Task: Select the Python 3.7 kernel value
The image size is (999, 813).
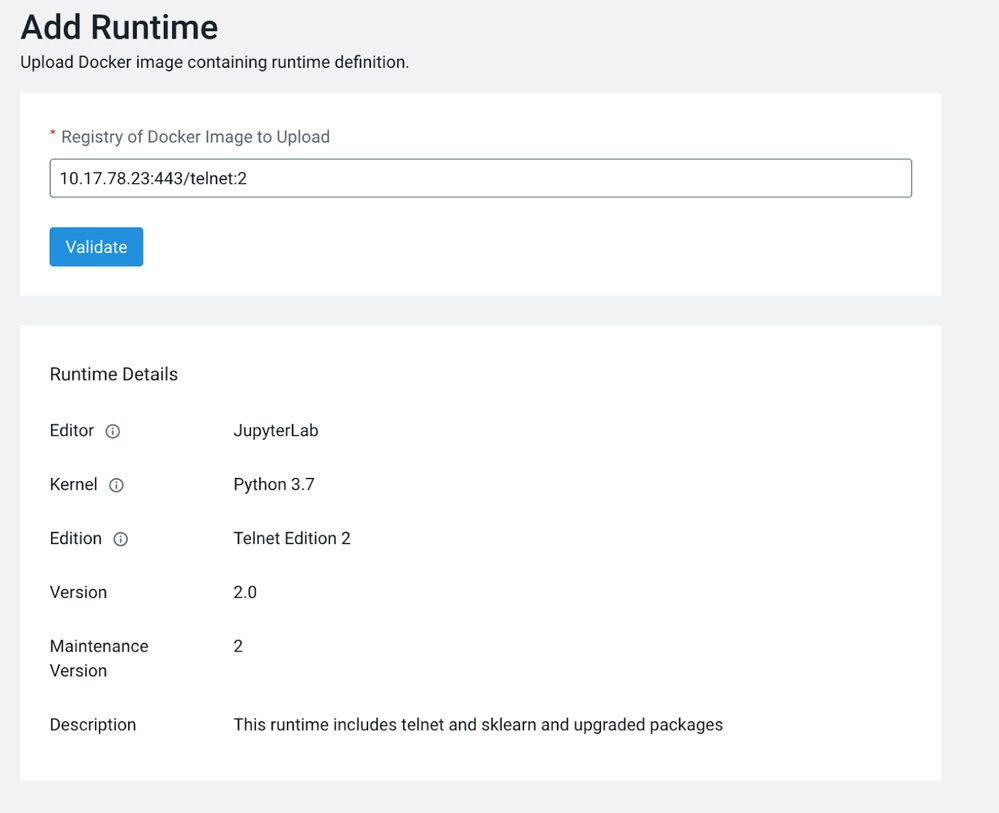Action: click(274, 485)
